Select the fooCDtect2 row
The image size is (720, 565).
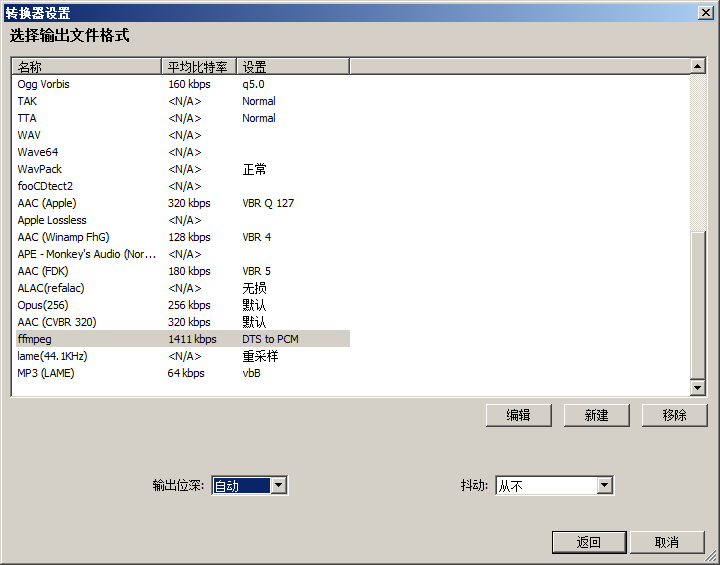click(x=183, y=186)
